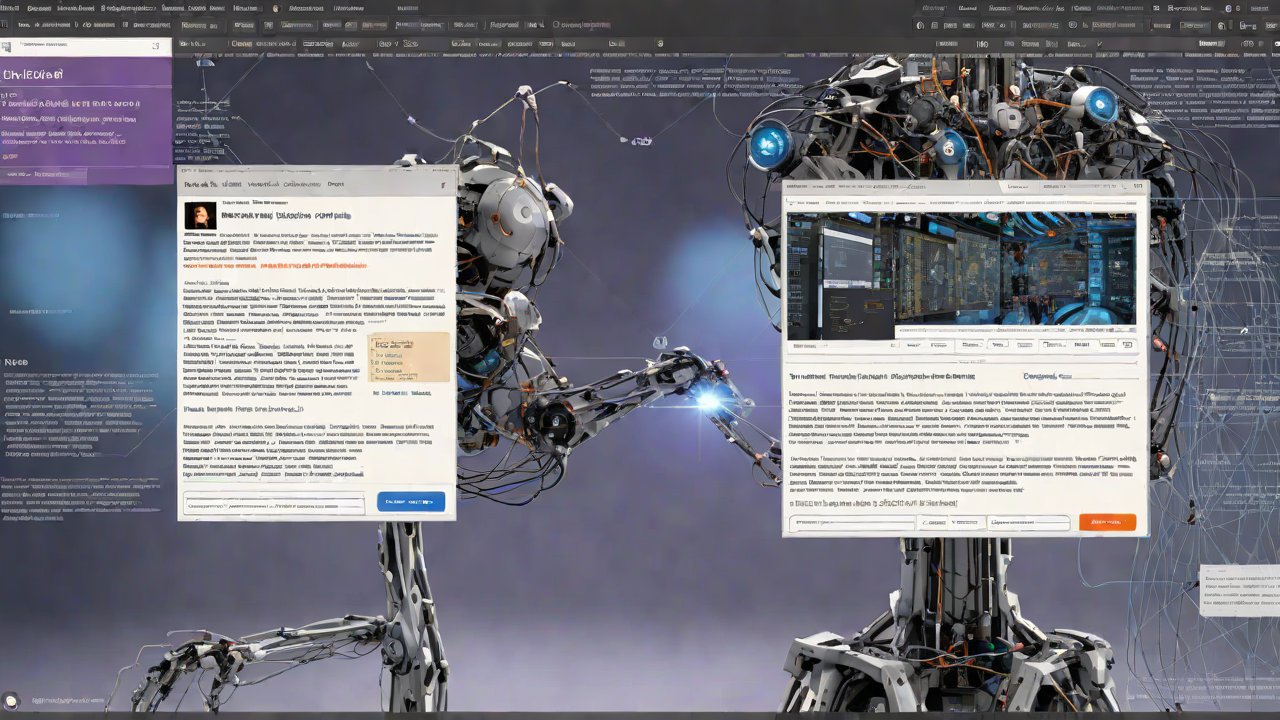
Task: Click the profile avatar in the left dialog
Action: pyautogui.click(x=200, y=215)
